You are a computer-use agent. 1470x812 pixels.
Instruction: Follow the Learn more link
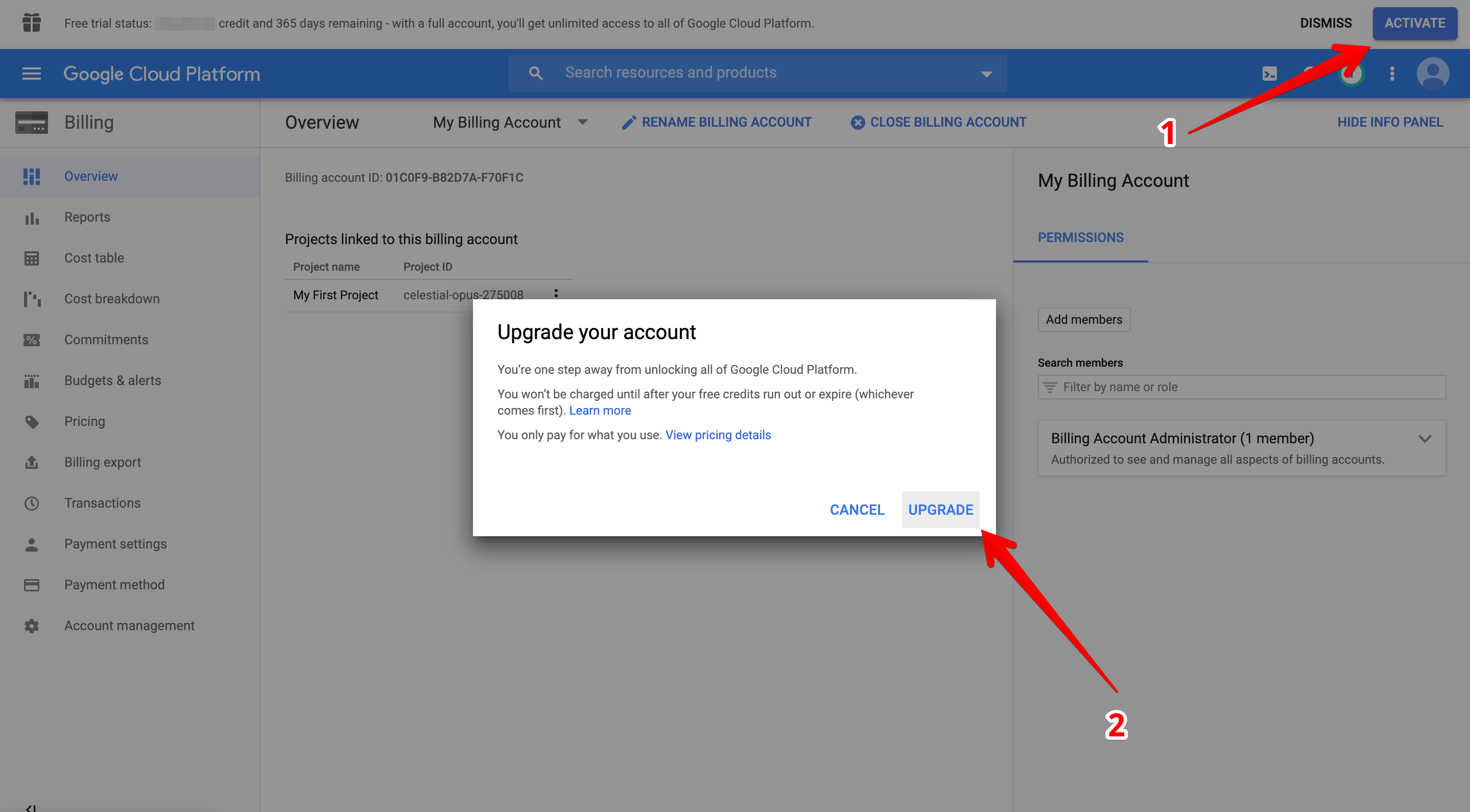tap(600, 410)
